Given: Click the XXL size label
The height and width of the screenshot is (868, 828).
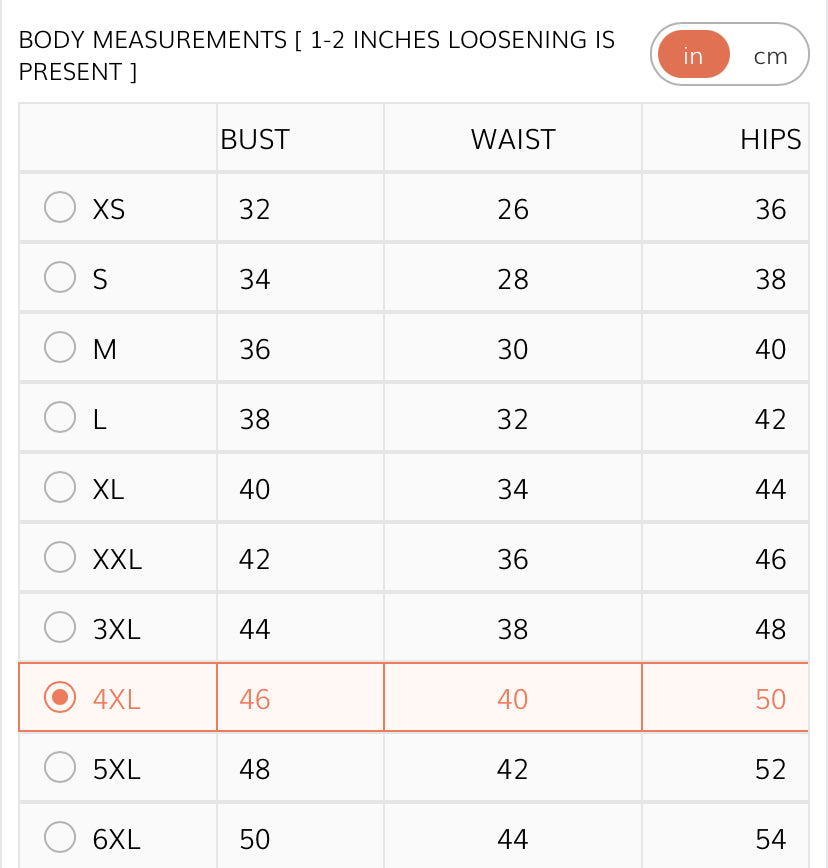Looking at the screenshot, I should point(117,559).
